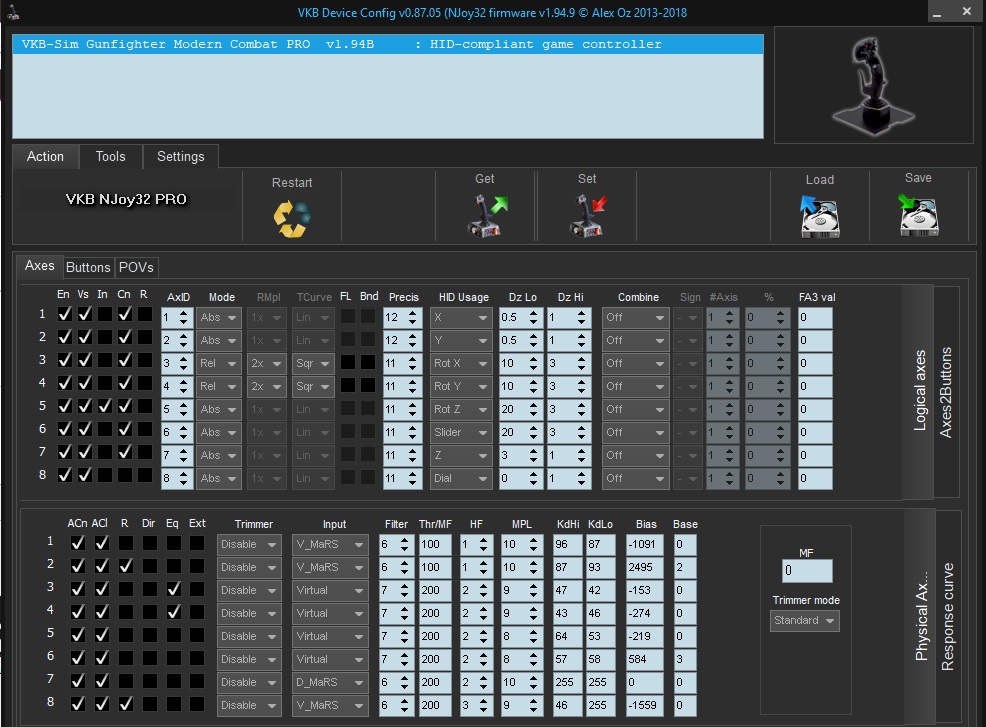Toggle Cn checkbox for logical axis 8
The width and height of the screenshot is (986, 727).
tap(125, 475)
